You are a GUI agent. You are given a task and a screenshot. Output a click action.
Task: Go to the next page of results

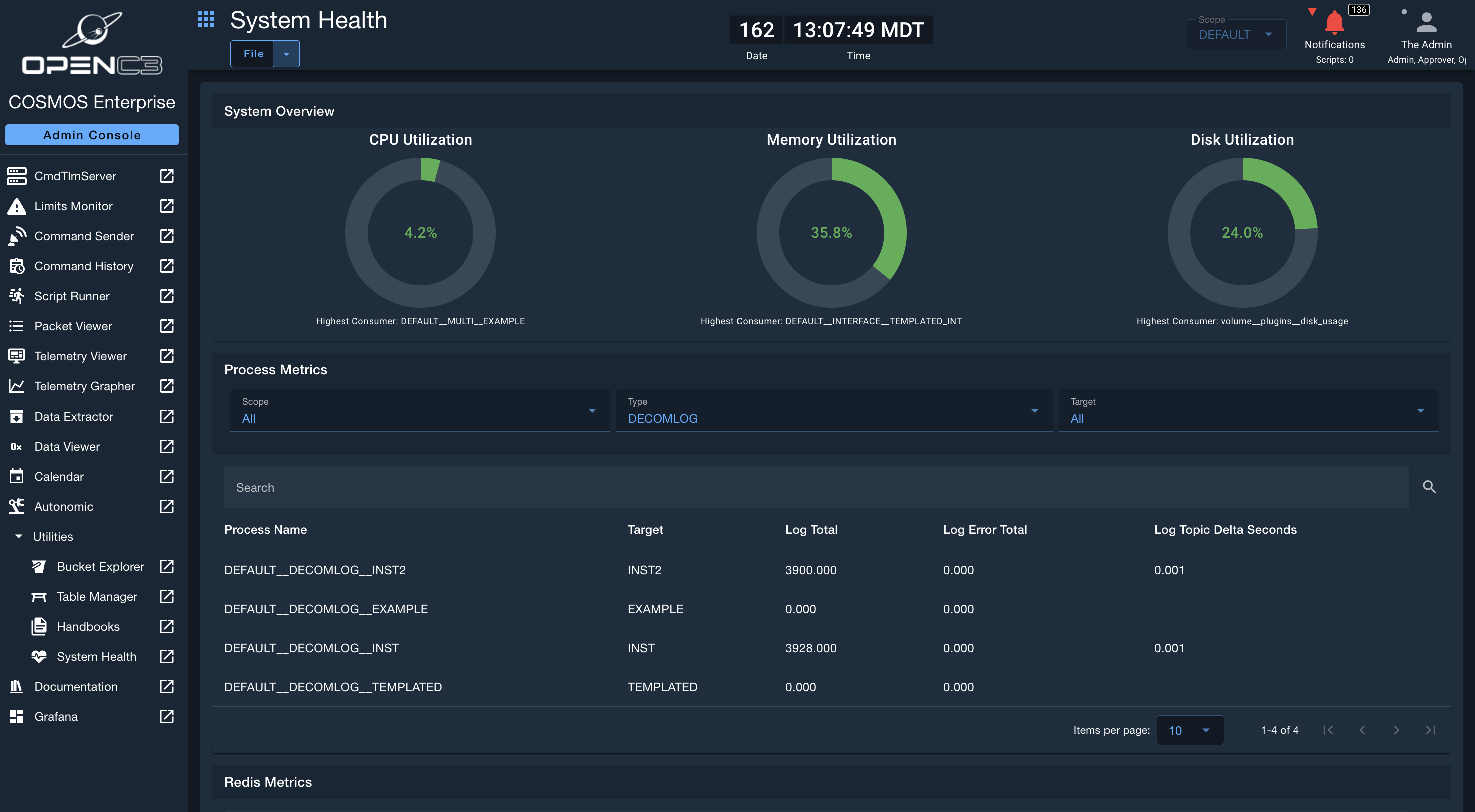1396,730
